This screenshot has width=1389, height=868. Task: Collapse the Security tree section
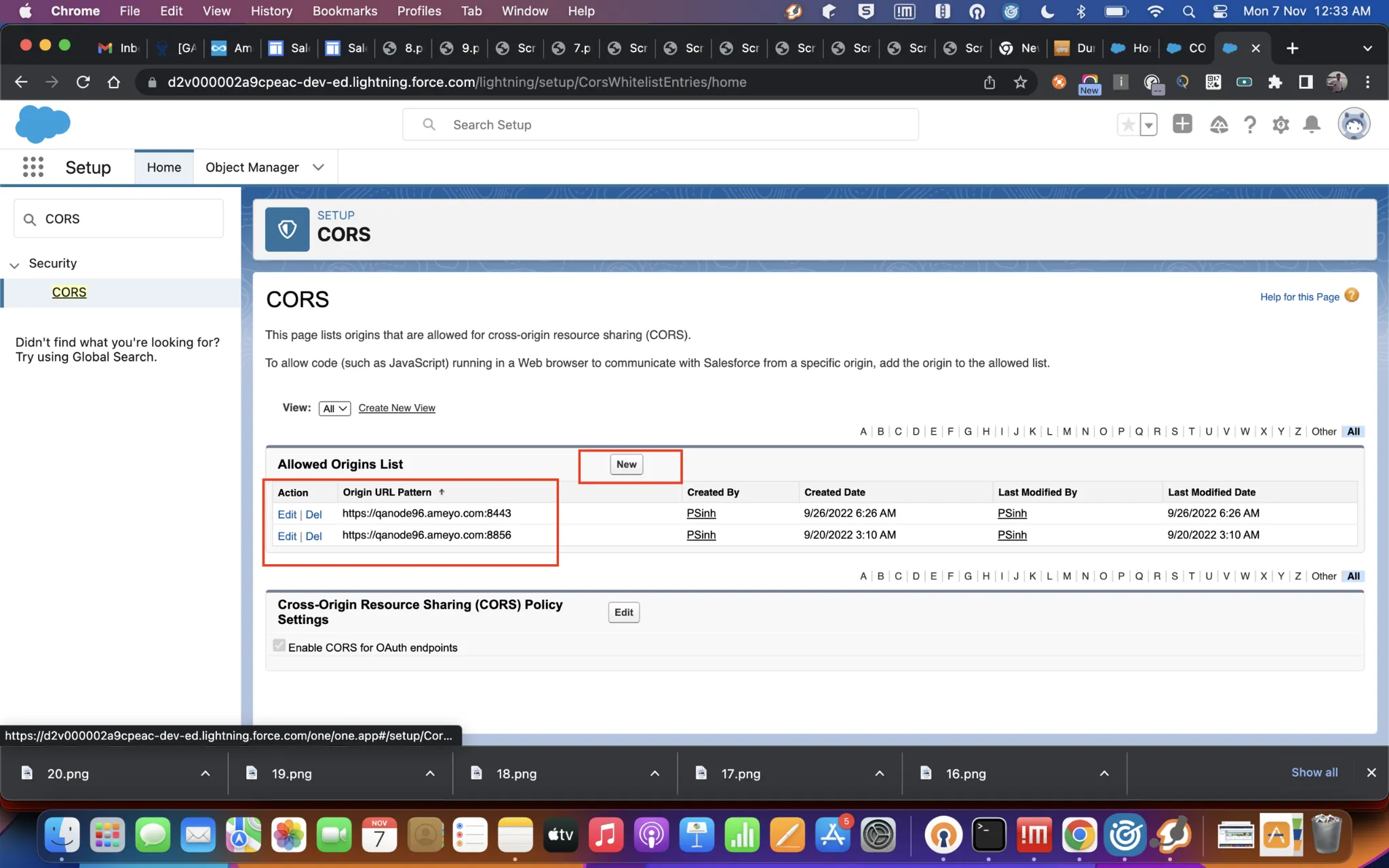pyautogui.click(x=14, y=264)
